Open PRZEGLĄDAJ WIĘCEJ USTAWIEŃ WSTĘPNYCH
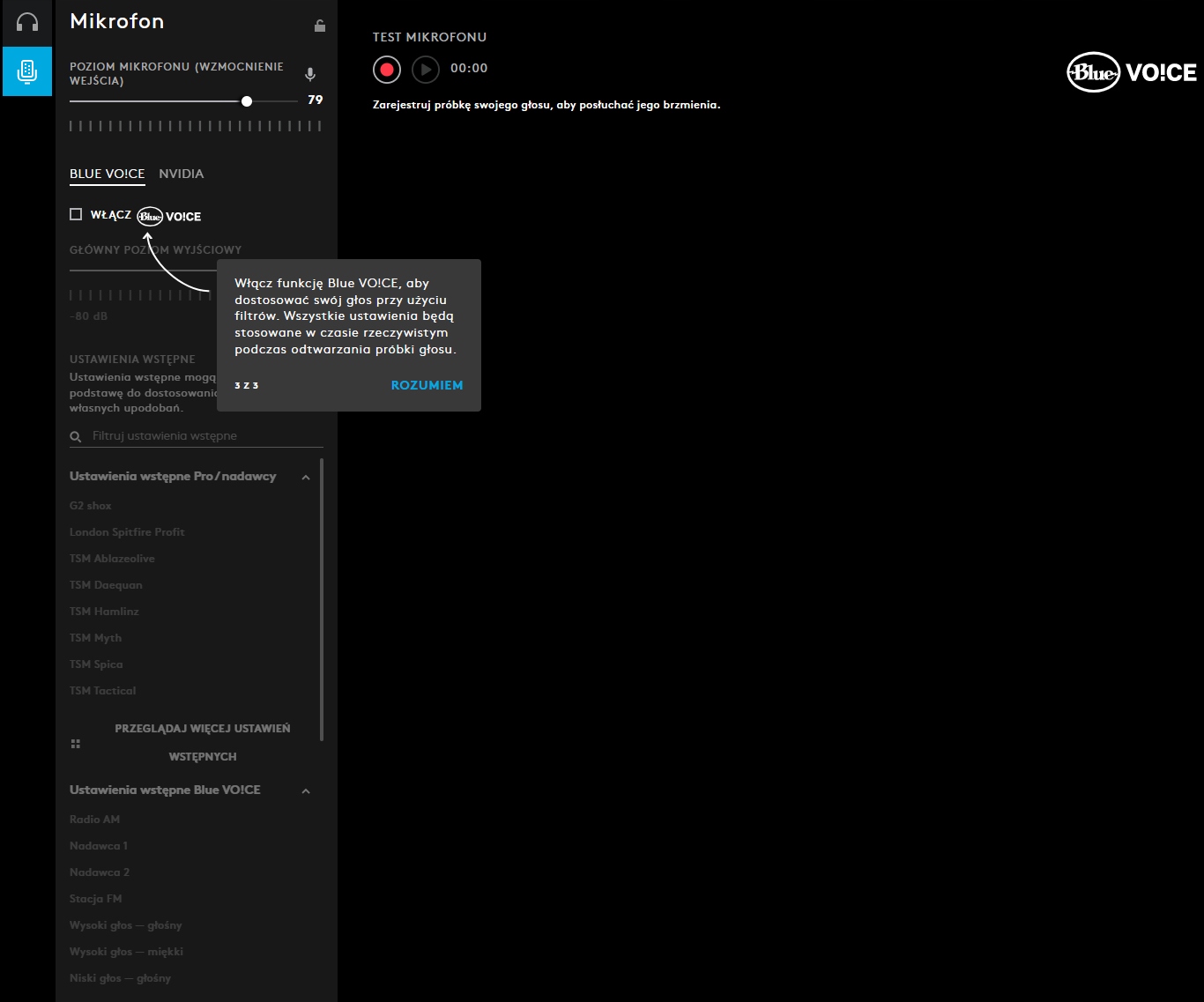The width and height of the screenshot is (1204, 1002). pos(202,742)
